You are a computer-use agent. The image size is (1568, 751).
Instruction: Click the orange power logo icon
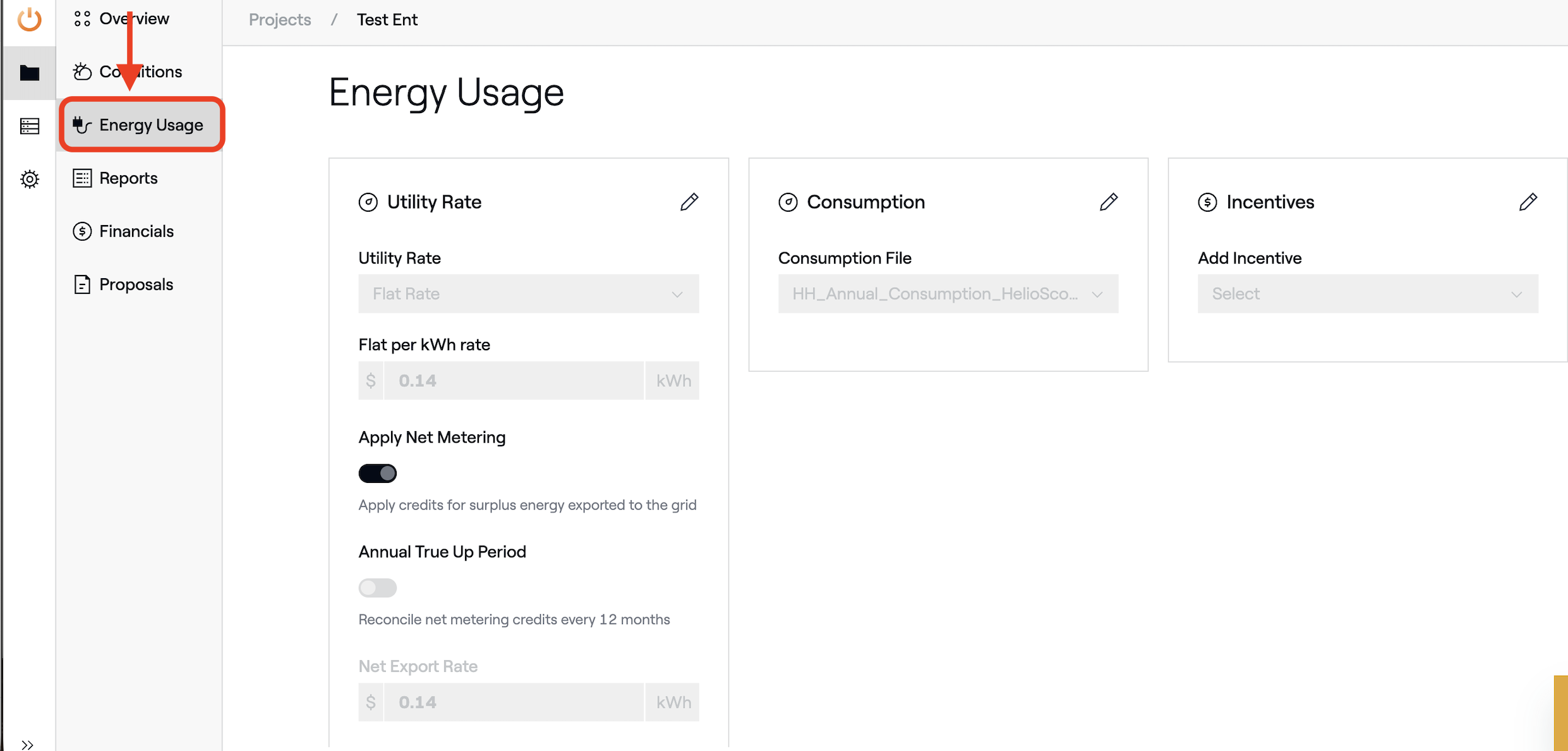point(29,19)
